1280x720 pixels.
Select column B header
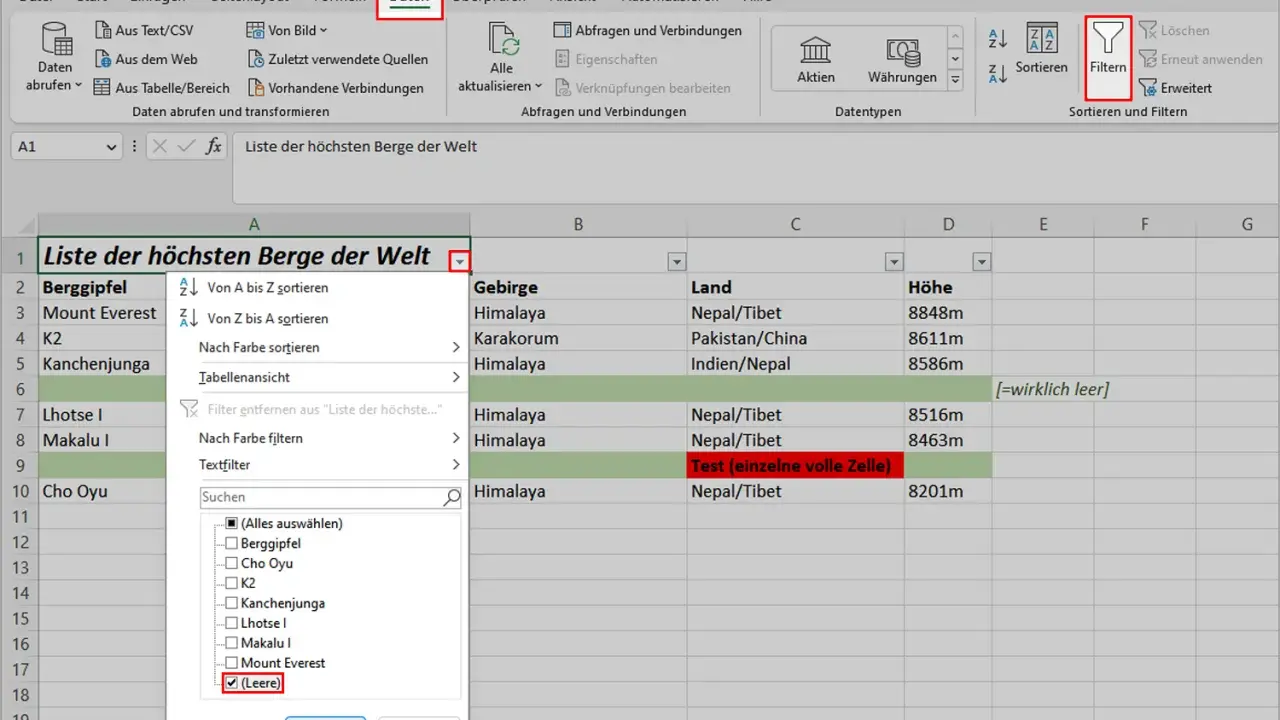pyautogui.click(x=578, y=225)
